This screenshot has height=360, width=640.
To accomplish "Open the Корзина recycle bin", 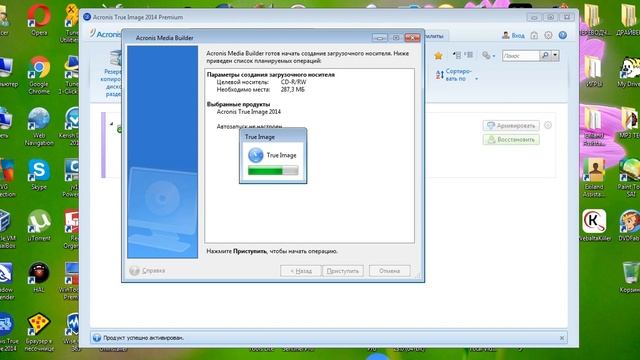I will pyautogui.click(x=630, y=278).
